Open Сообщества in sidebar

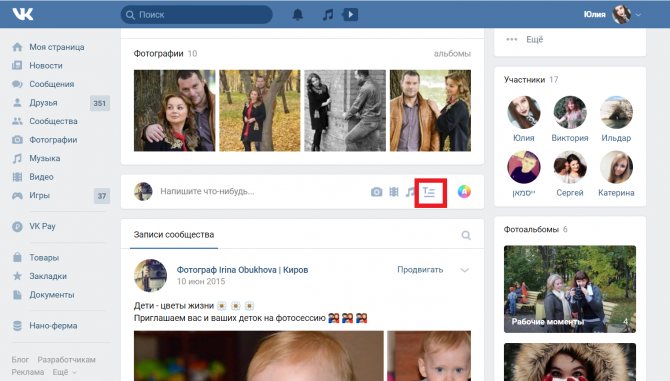[53, 121]
